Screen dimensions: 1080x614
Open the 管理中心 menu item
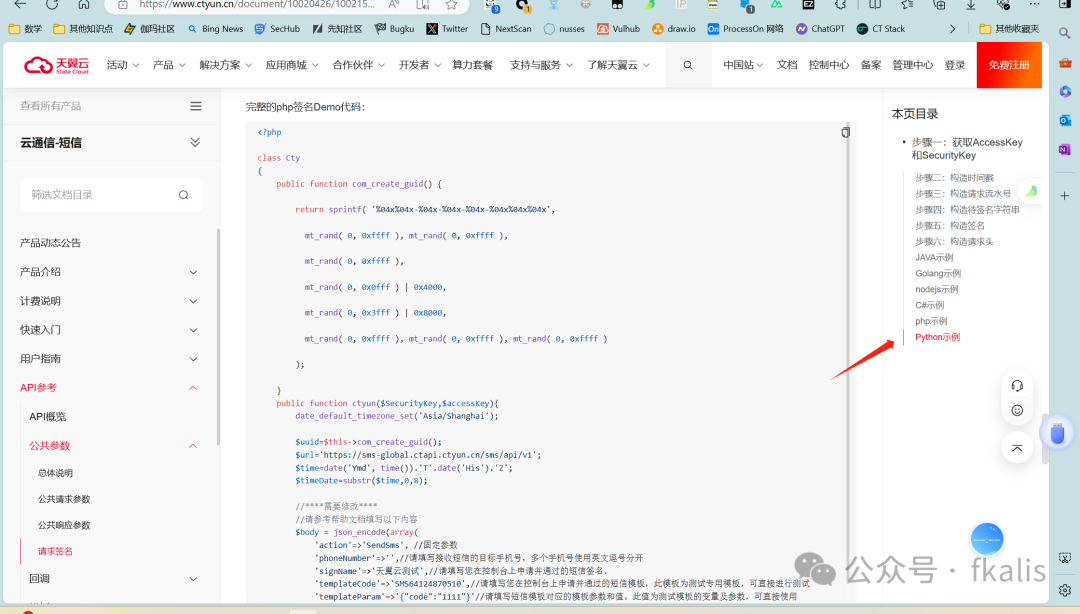(913, 65)
